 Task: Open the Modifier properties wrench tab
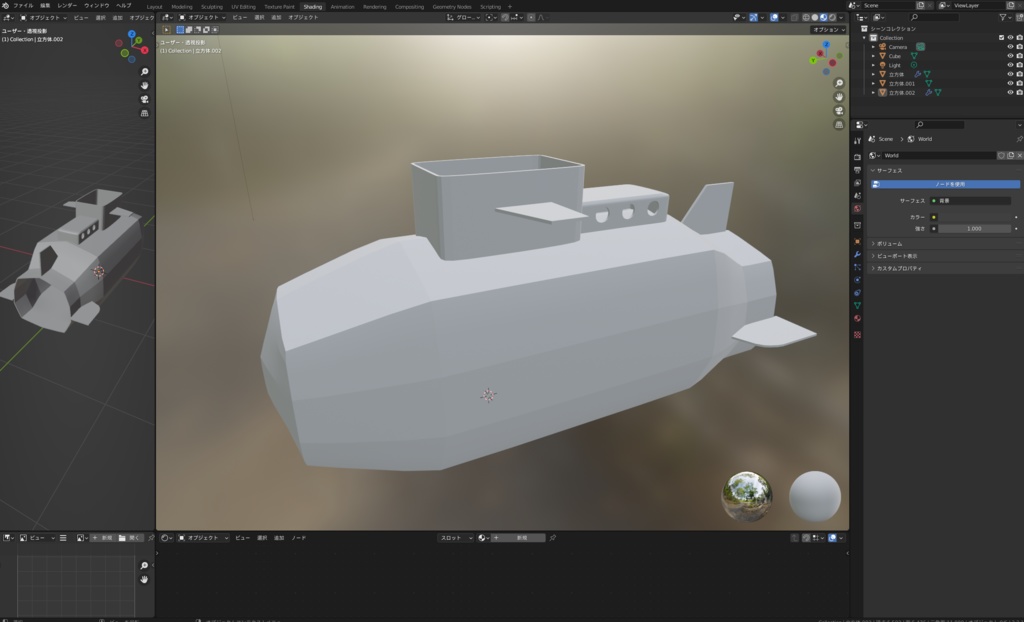coord(857,254)
